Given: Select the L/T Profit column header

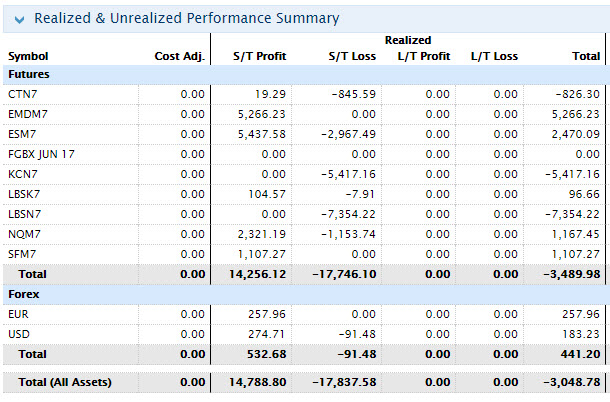Looking at the screenshot, I should click(x=424, y=56).
